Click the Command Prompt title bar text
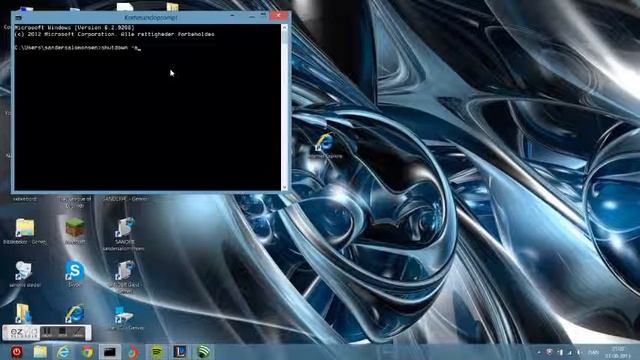The image size is (640, 360). tap(151, 18)
